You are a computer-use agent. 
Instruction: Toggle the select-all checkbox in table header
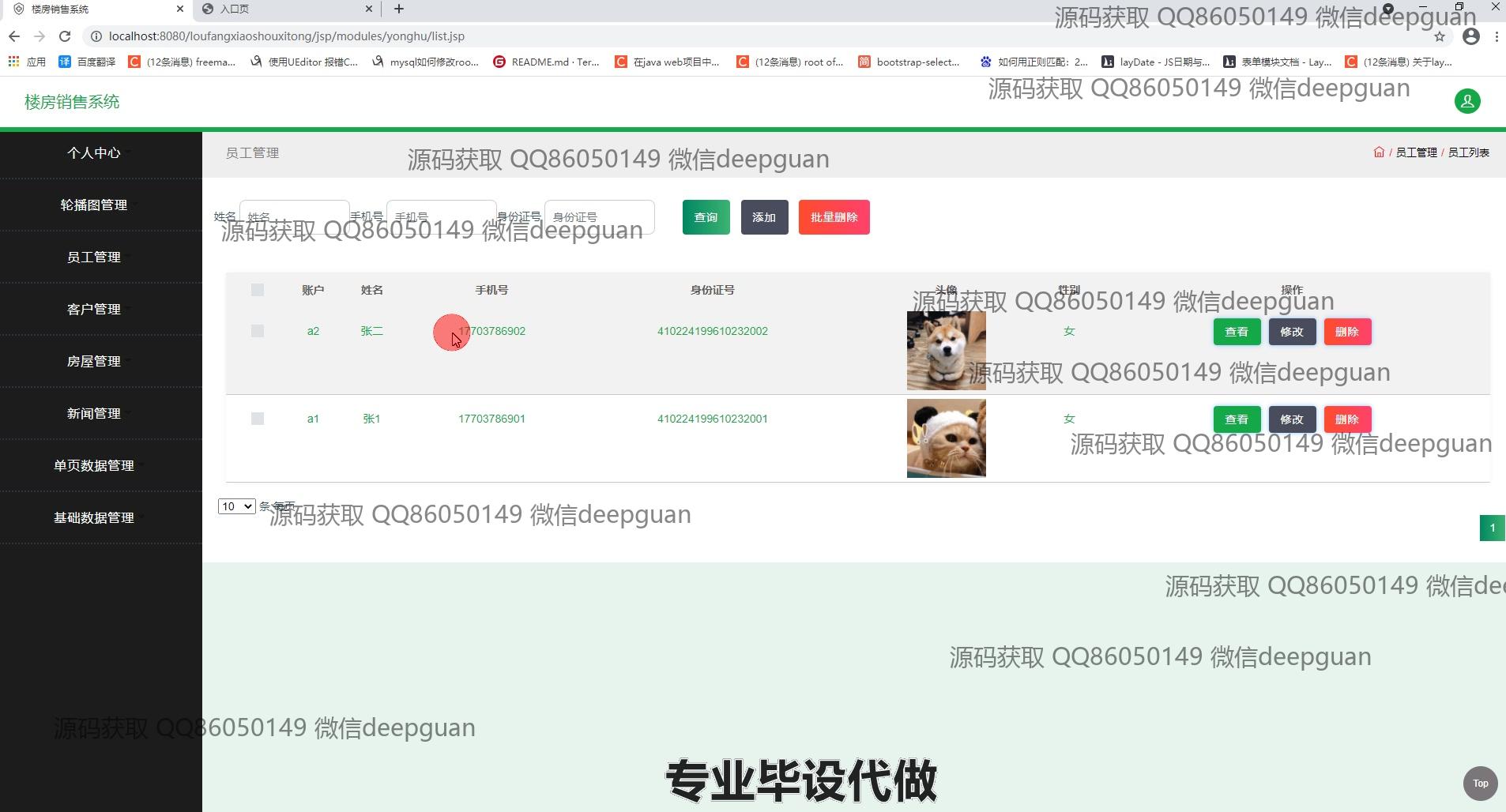coord(258,290)
